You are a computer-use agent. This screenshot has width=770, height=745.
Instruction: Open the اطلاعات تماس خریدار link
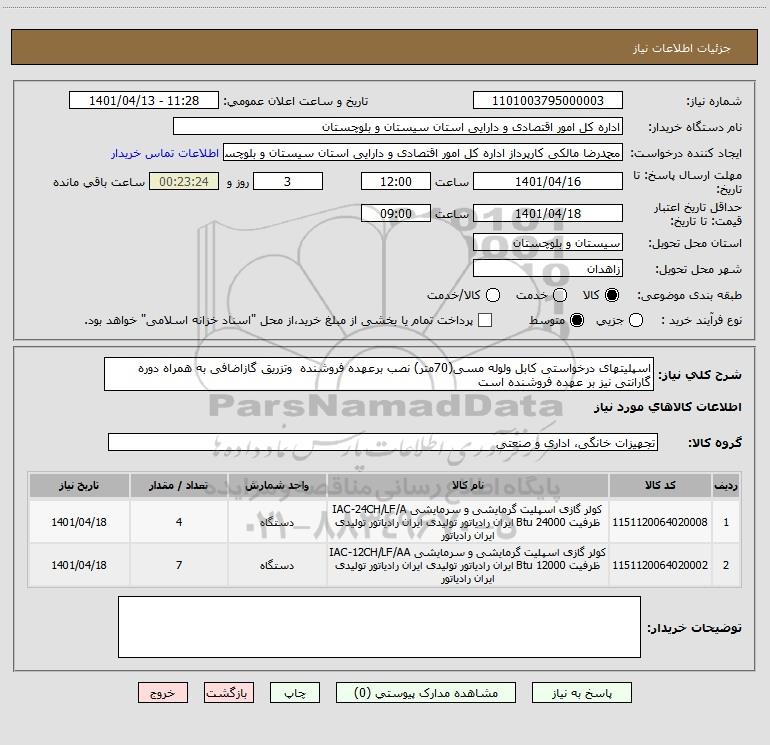point(165,153)
